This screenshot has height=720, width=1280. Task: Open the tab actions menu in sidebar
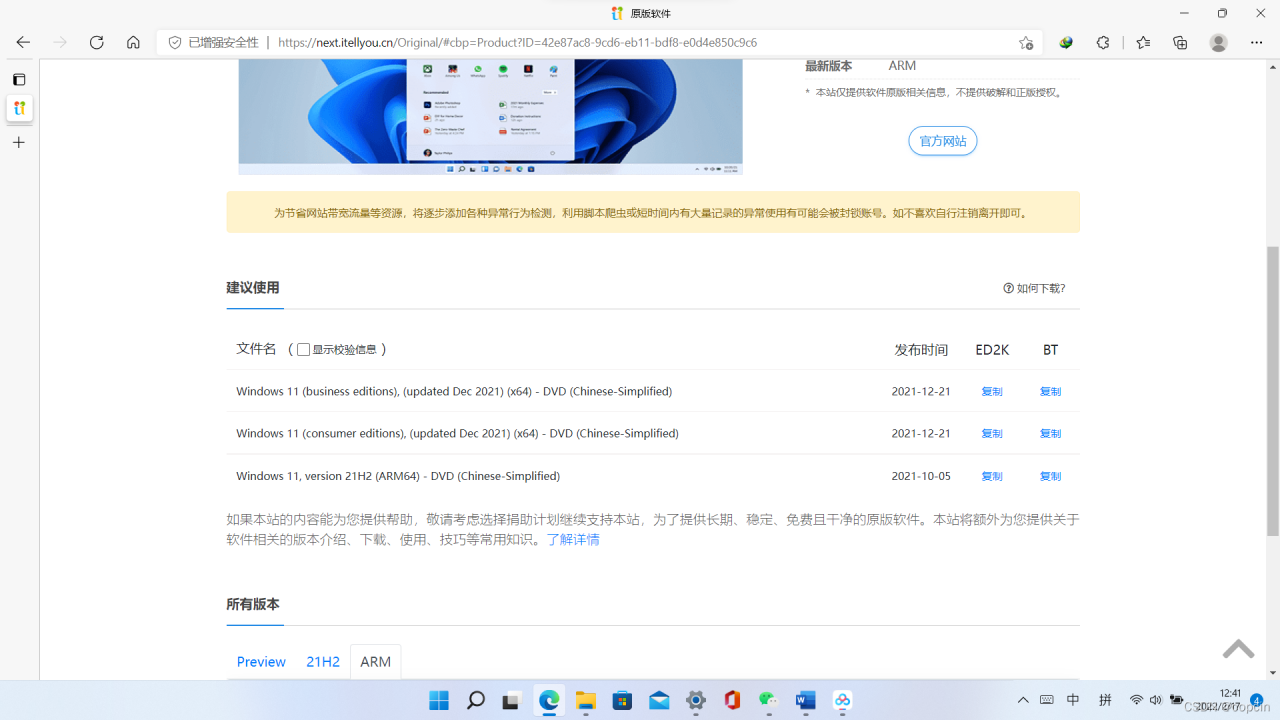[19, 79]
